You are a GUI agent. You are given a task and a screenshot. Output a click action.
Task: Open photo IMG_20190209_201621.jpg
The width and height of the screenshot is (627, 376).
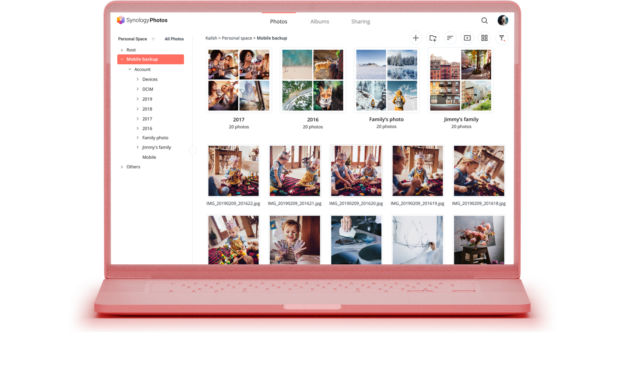pyautogui.click(x=295, y=171)
